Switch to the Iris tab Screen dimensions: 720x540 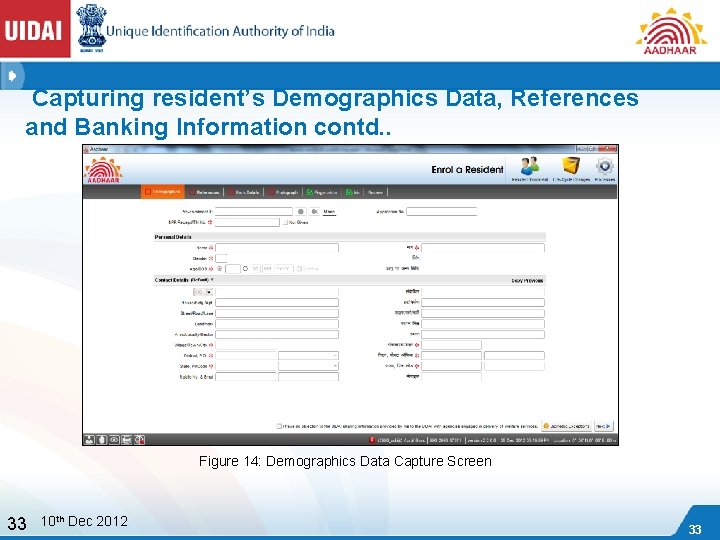point(353,192)
